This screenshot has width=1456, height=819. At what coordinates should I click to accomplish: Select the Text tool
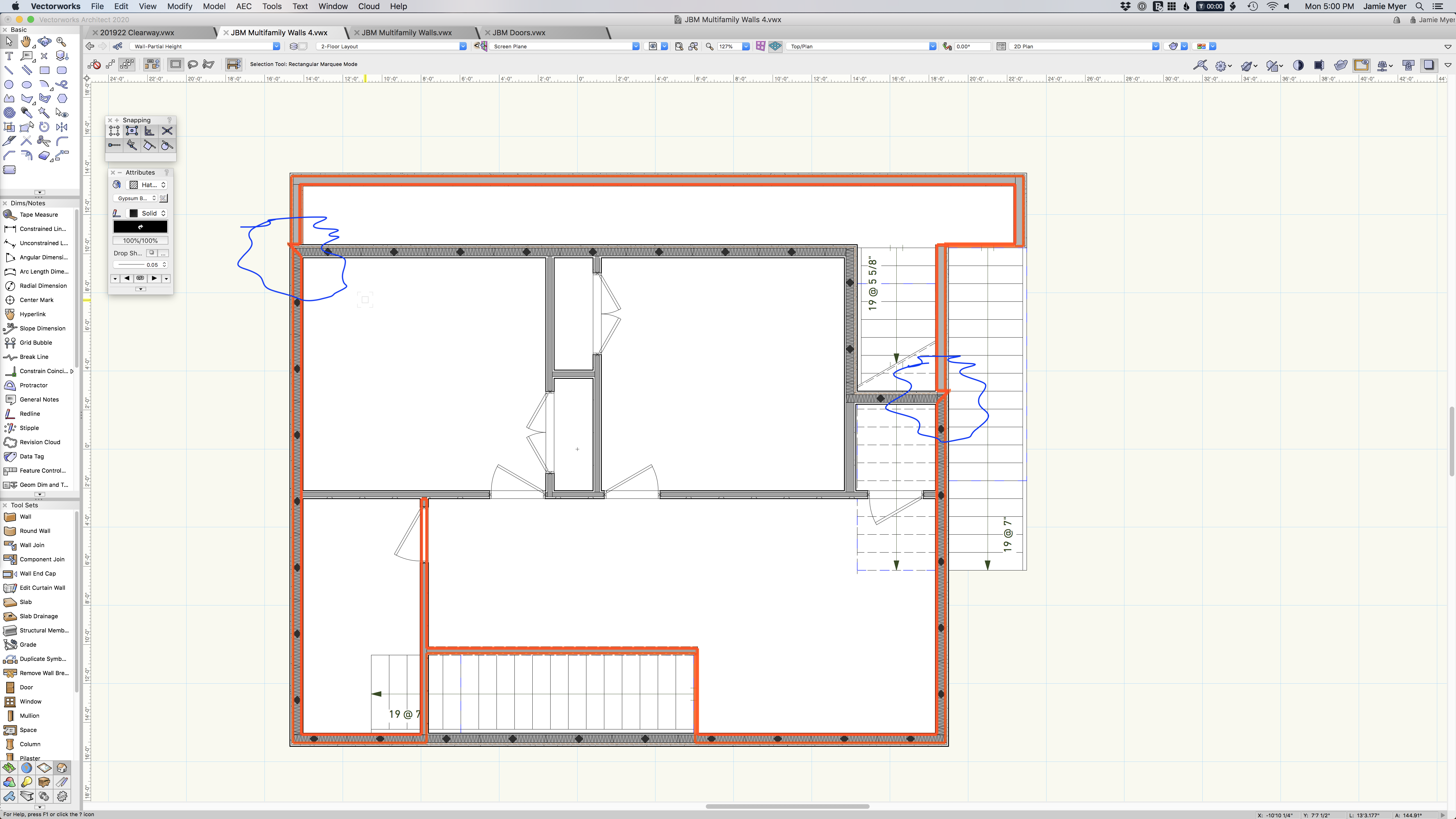point(9,56)
